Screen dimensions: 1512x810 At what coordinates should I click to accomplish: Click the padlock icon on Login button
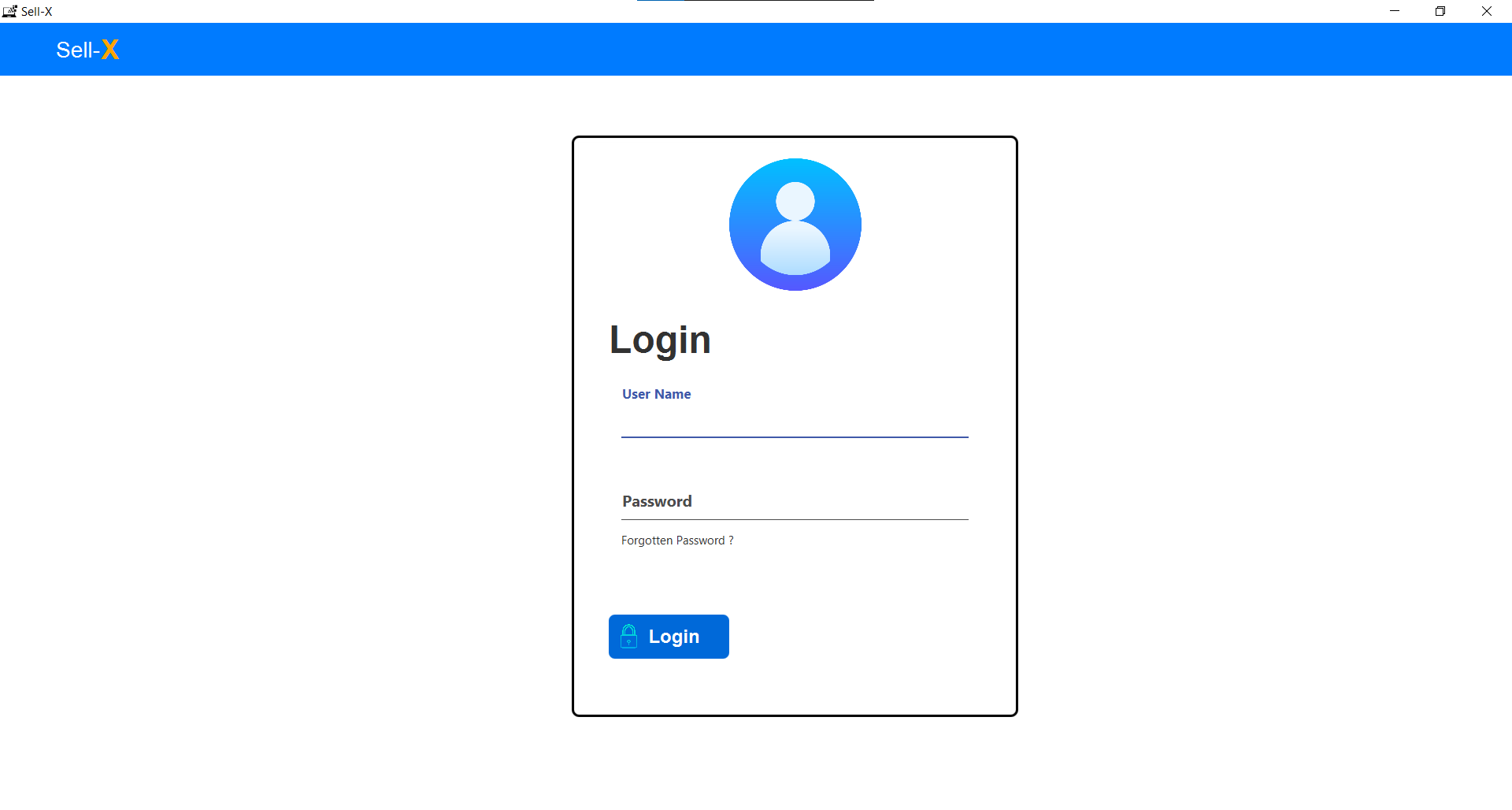[628, 636]
